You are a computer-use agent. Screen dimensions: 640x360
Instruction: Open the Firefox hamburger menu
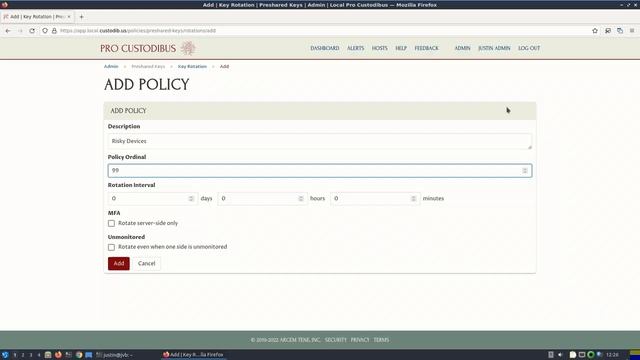click(x=632, y=31)
